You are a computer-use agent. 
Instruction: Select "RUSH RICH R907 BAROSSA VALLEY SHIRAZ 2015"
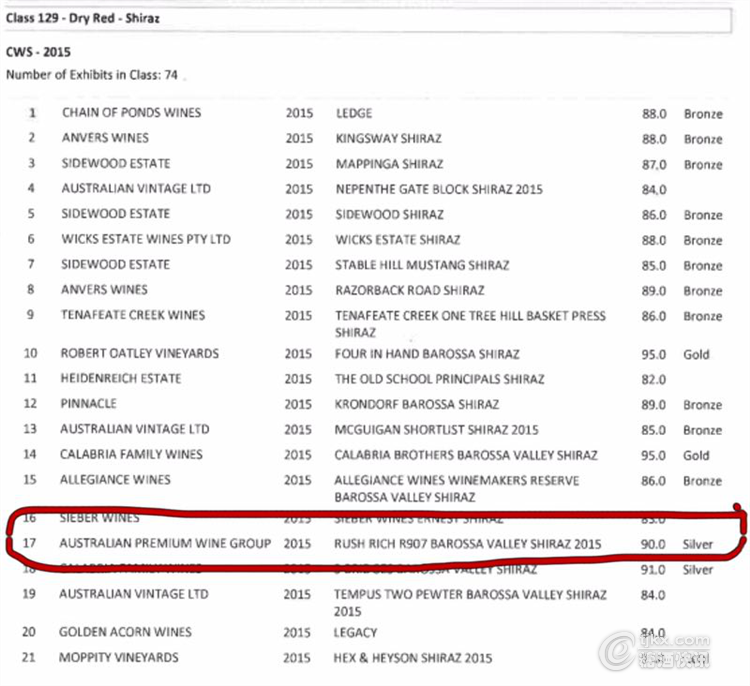pos(468,544)
